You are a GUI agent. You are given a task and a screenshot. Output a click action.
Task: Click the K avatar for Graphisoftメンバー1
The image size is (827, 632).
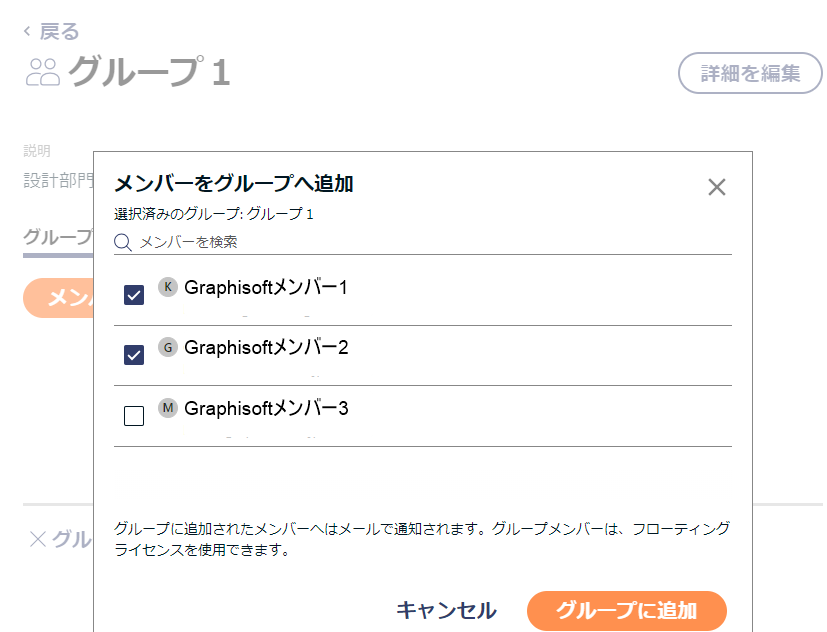click(168, 287)
